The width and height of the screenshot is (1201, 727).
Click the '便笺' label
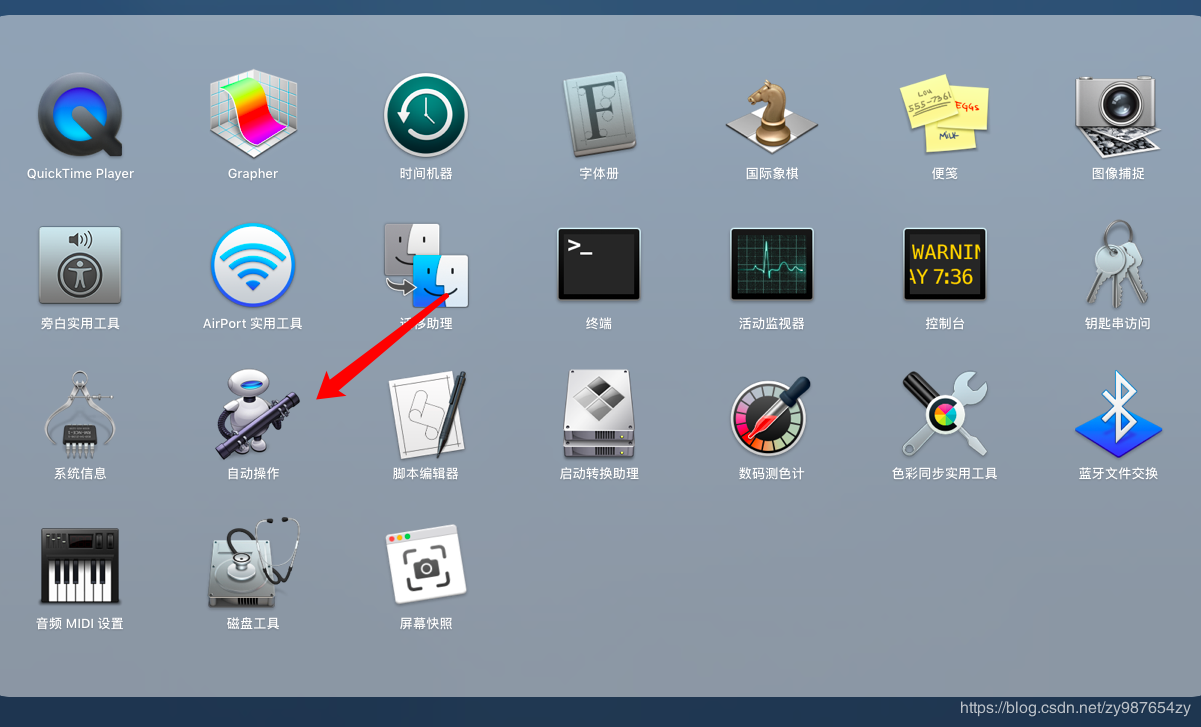tap(945, 174)
